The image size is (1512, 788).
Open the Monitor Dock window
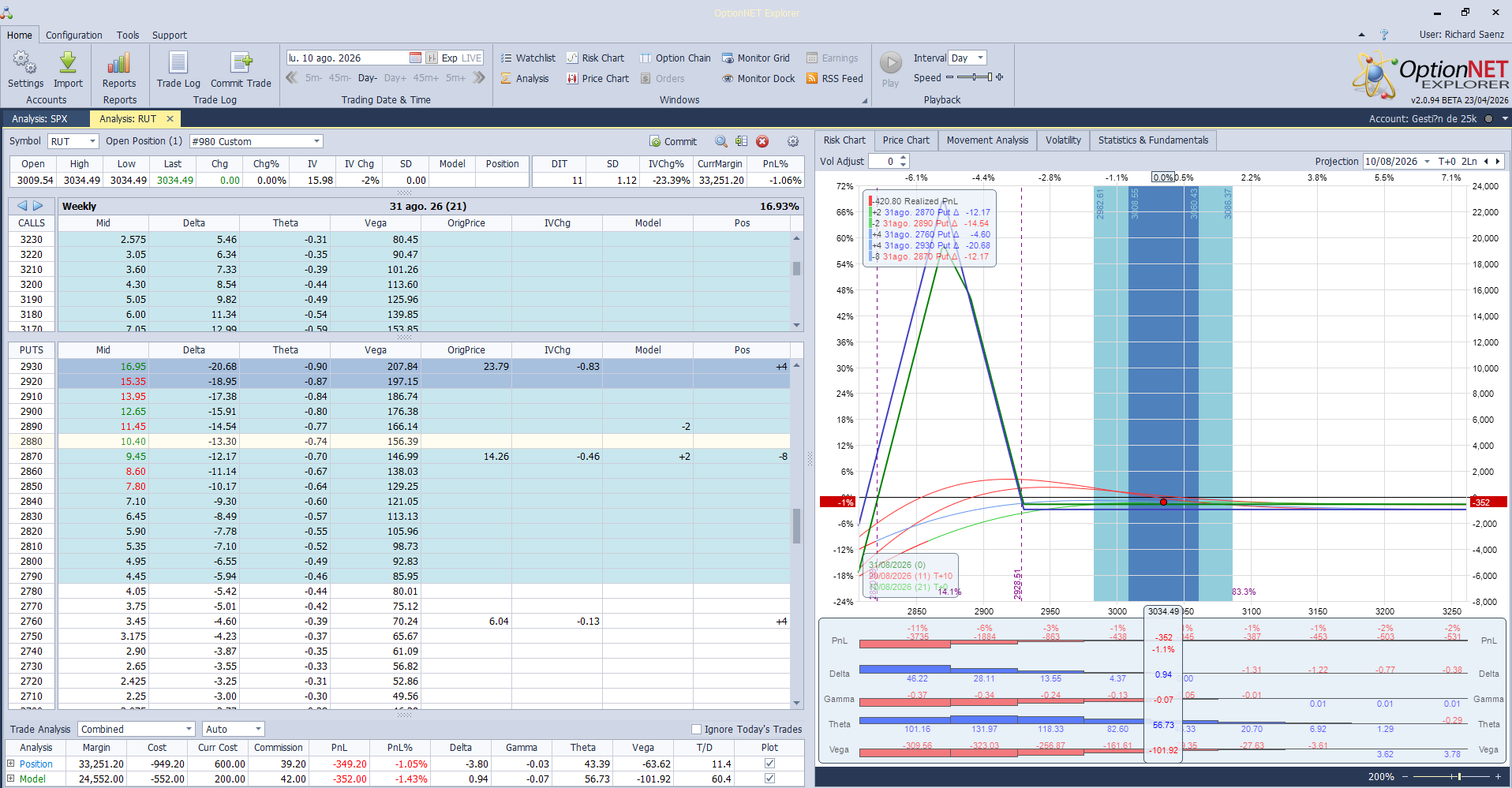point(758,78)
